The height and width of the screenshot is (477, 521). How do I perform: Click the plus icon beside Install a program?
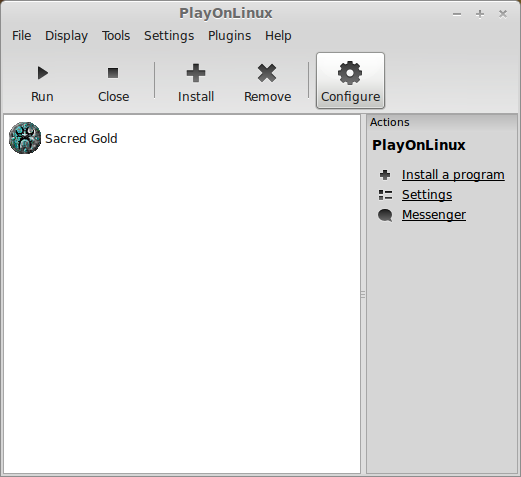pyautogui.click(x=385, y=175)
